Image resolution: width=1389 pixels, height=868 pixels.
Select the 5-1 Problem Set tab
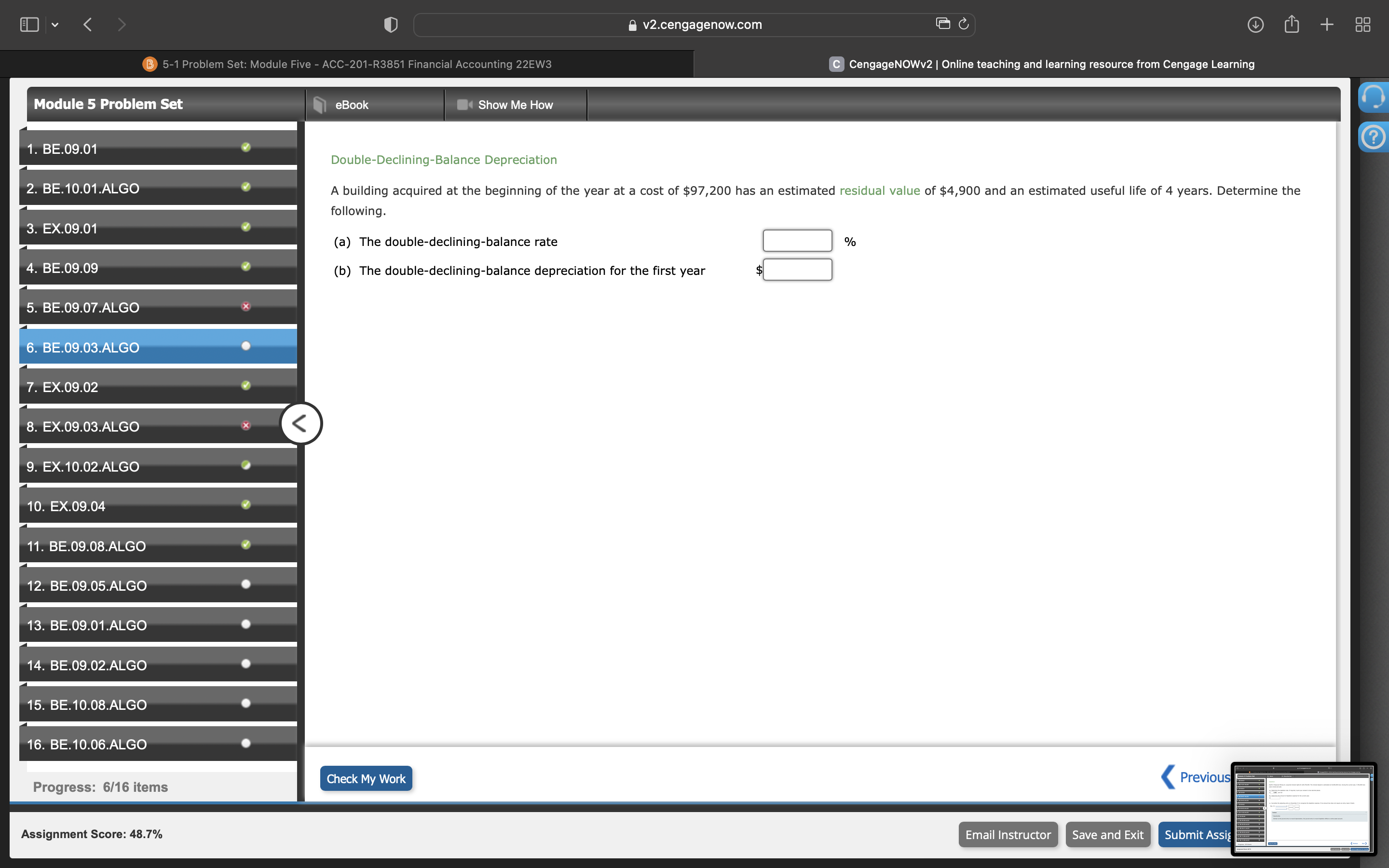click(356, 64)
